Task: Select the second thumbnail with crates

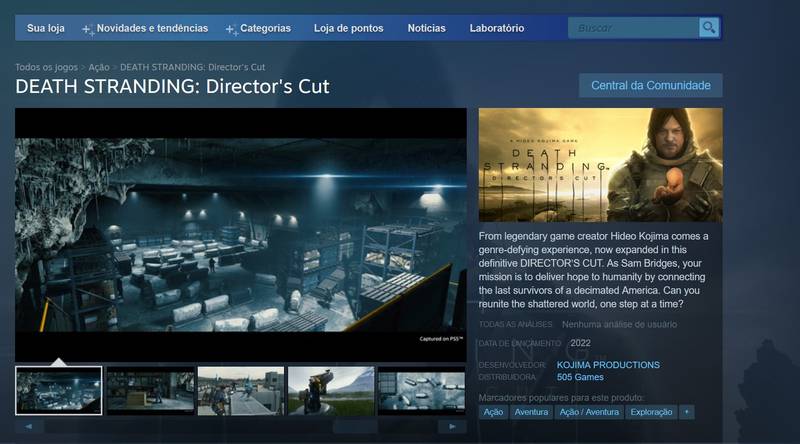Action: 151,390
